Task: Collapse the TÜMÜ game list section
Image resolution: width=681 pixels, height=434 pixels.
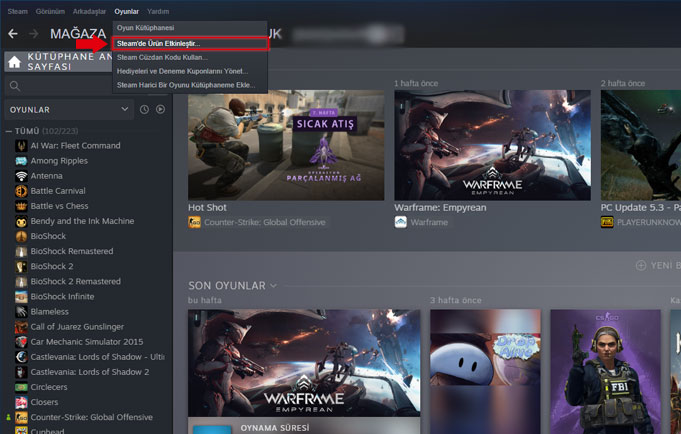Action: (x=9, y=131)
